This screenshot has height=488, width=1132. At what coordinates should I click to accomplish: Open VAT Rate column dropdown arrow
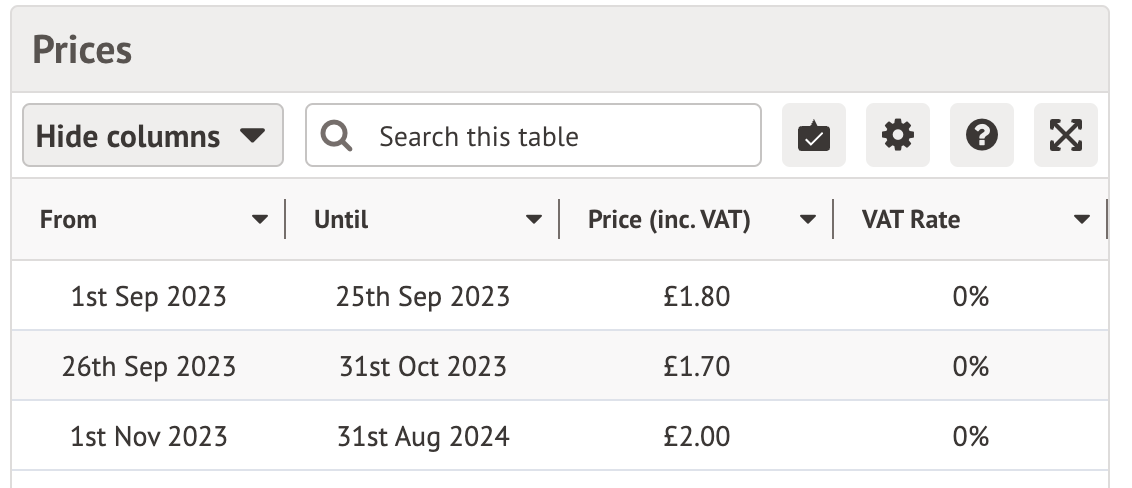click(x=1081, y=220)
